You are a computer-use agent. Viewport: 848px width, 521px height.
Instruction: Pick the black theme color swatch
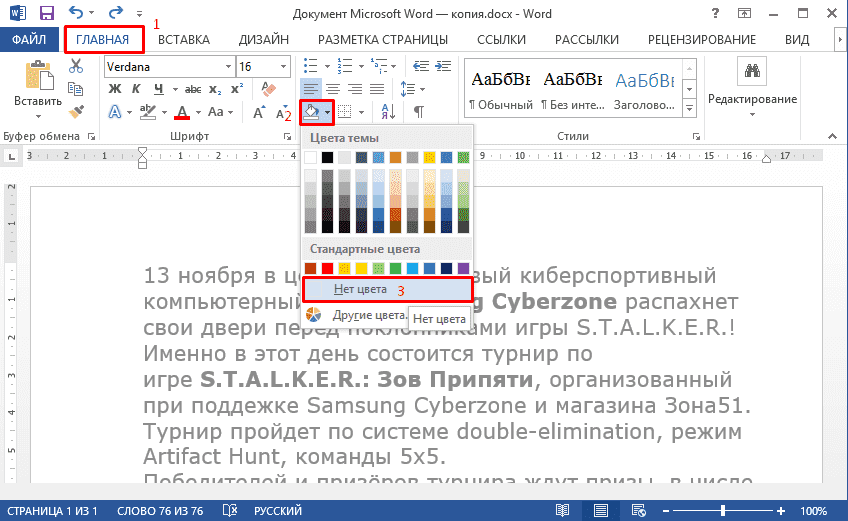click(327, 157)
